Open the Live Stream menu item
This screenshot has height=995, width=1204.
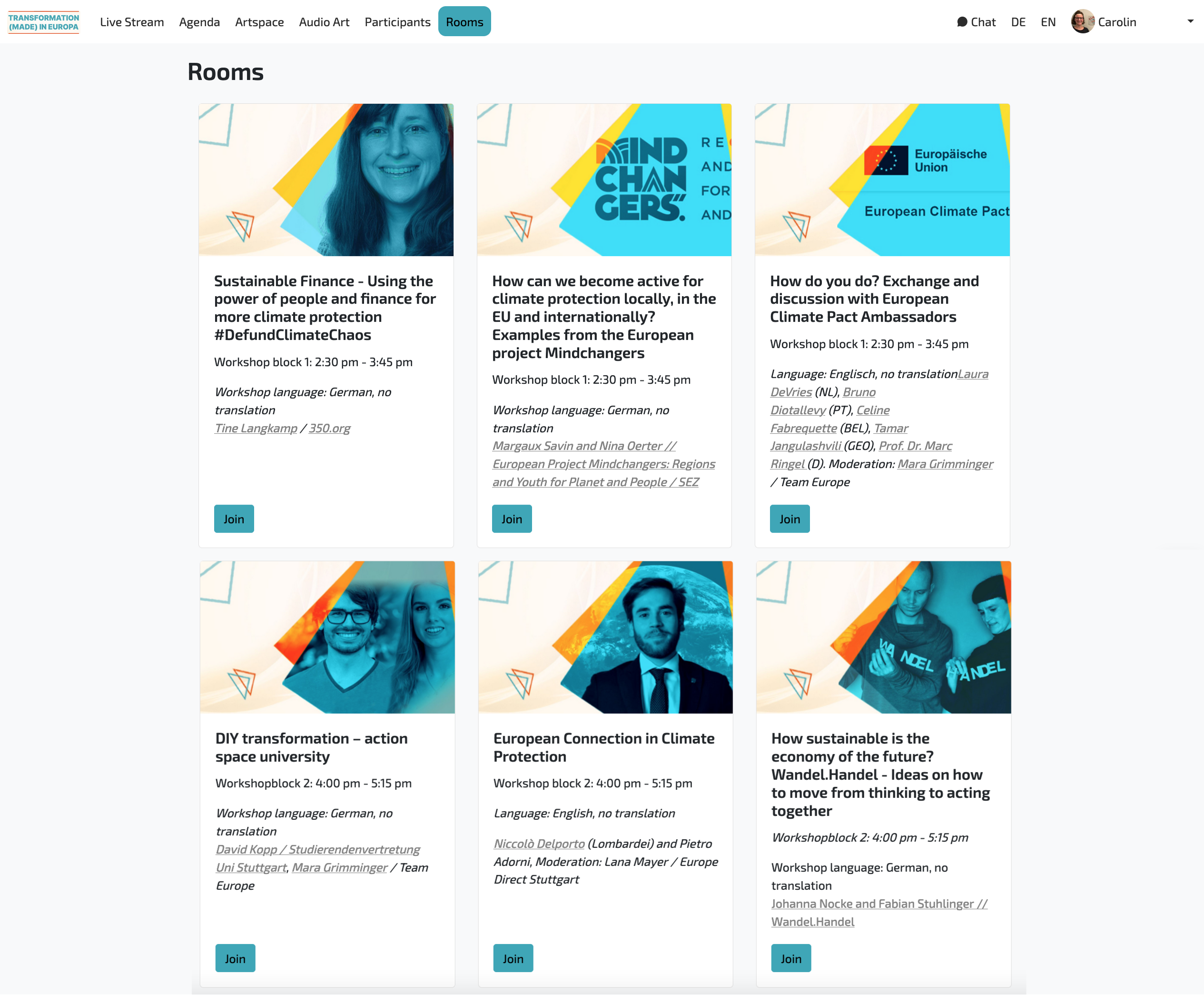click(132, 22)
